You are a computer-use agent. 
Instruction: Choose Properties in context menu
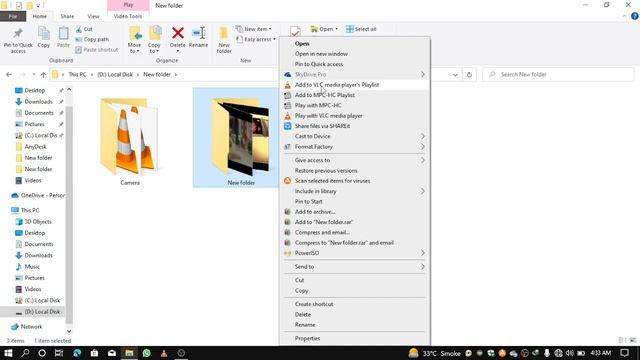pyautogui.click(x=355, y=338)
